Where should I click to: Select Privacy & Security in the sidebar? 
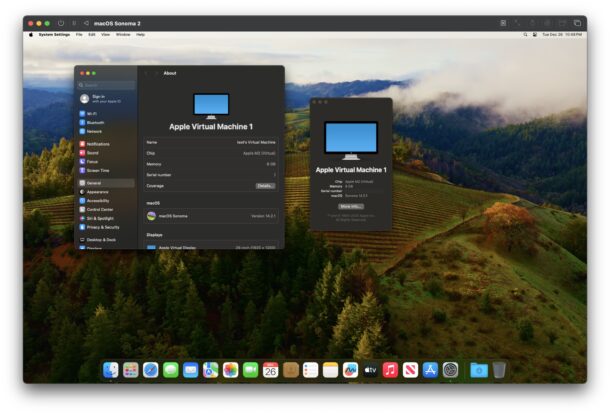pyautogui.click(x=102, y=227)
